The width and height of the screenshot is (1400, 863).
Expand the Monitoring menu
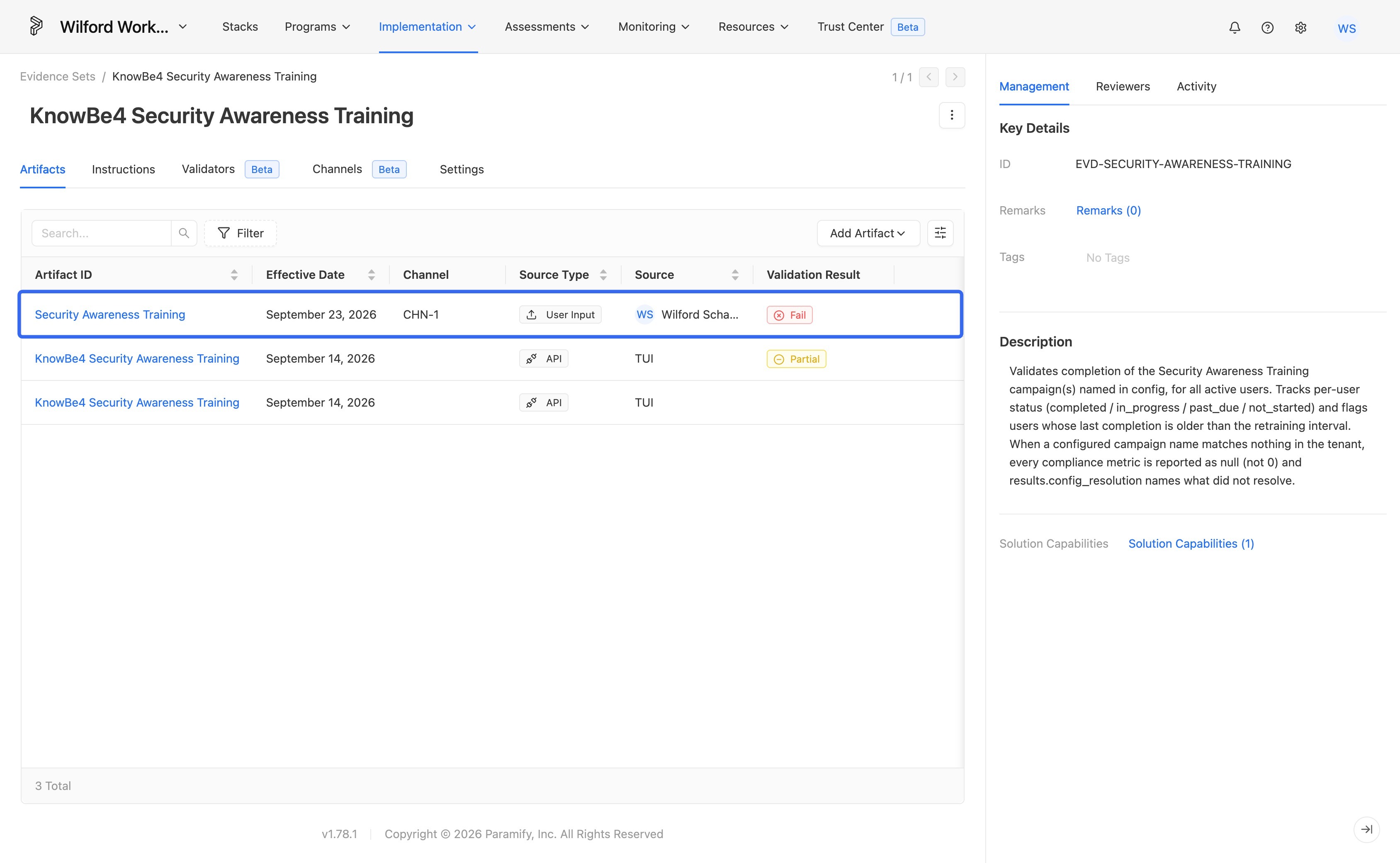[x=654, y=27]
